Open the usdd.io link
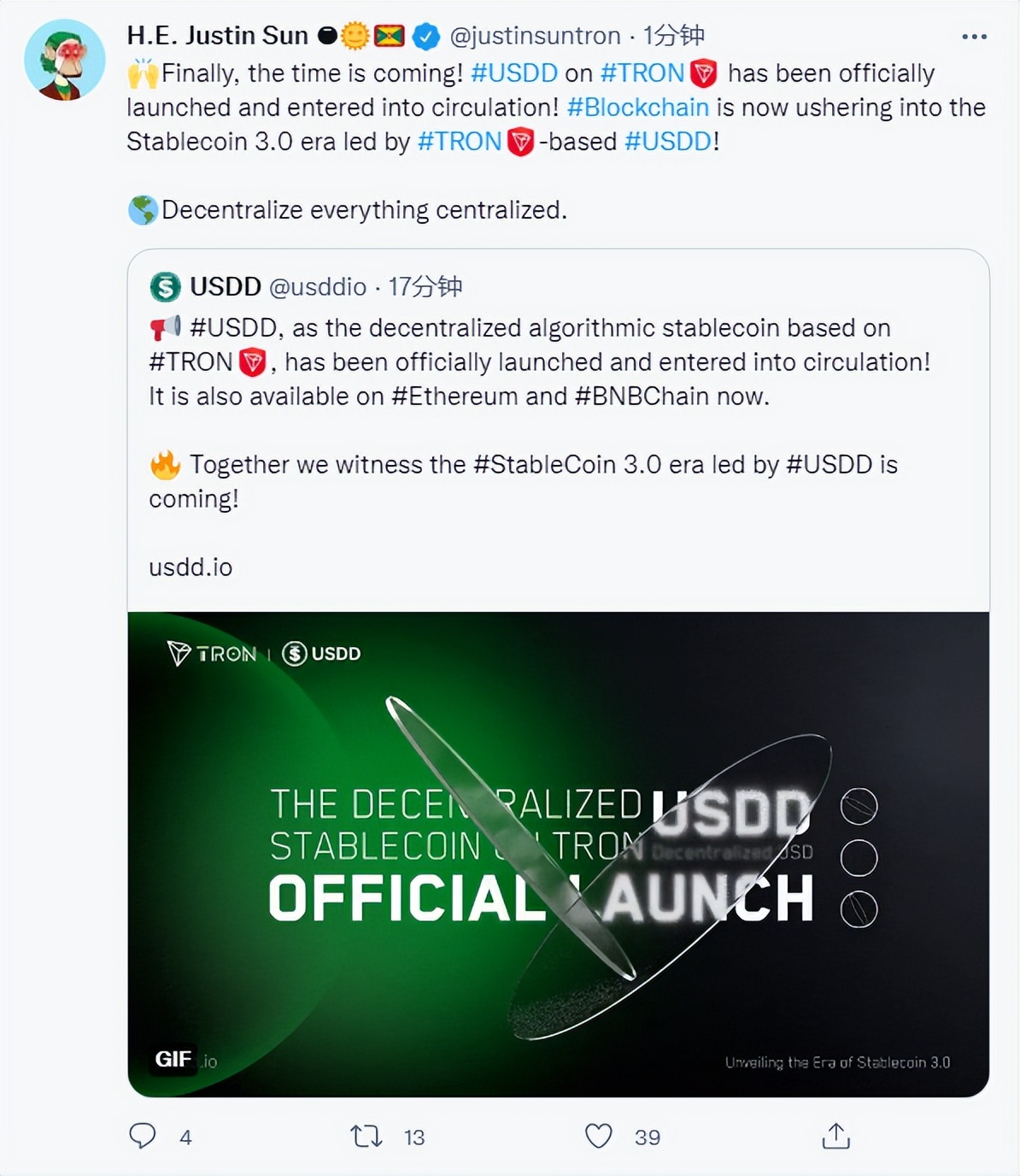 tap(190, 567)
